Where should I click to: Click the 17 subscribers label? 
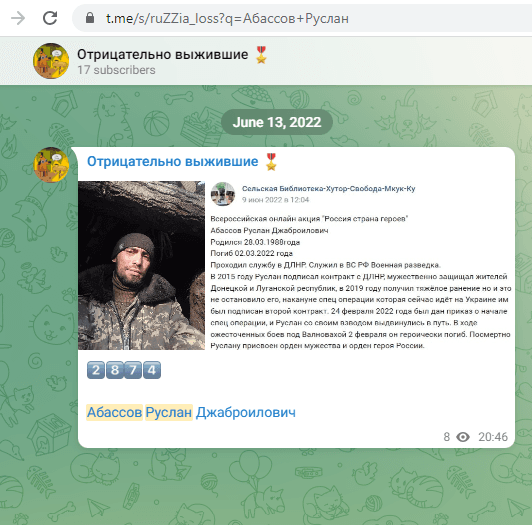coord(116,70)
